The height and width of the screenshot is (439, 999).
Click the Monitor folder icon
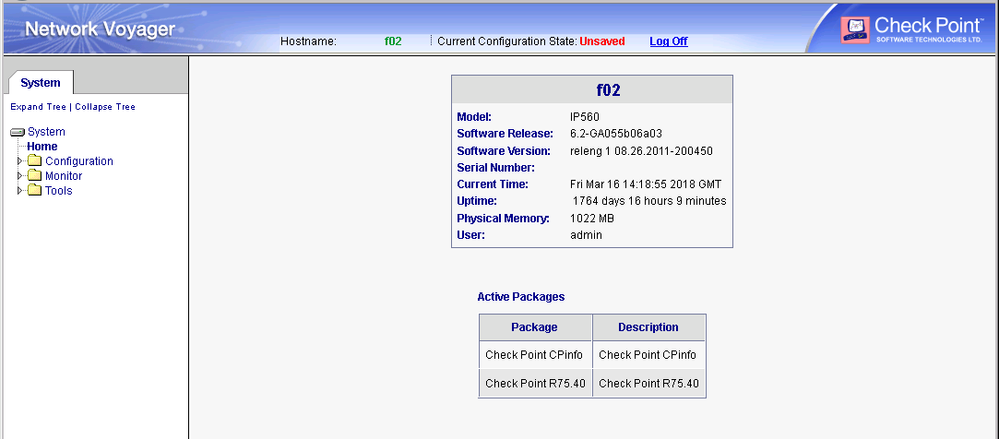(x=34, y=176)
